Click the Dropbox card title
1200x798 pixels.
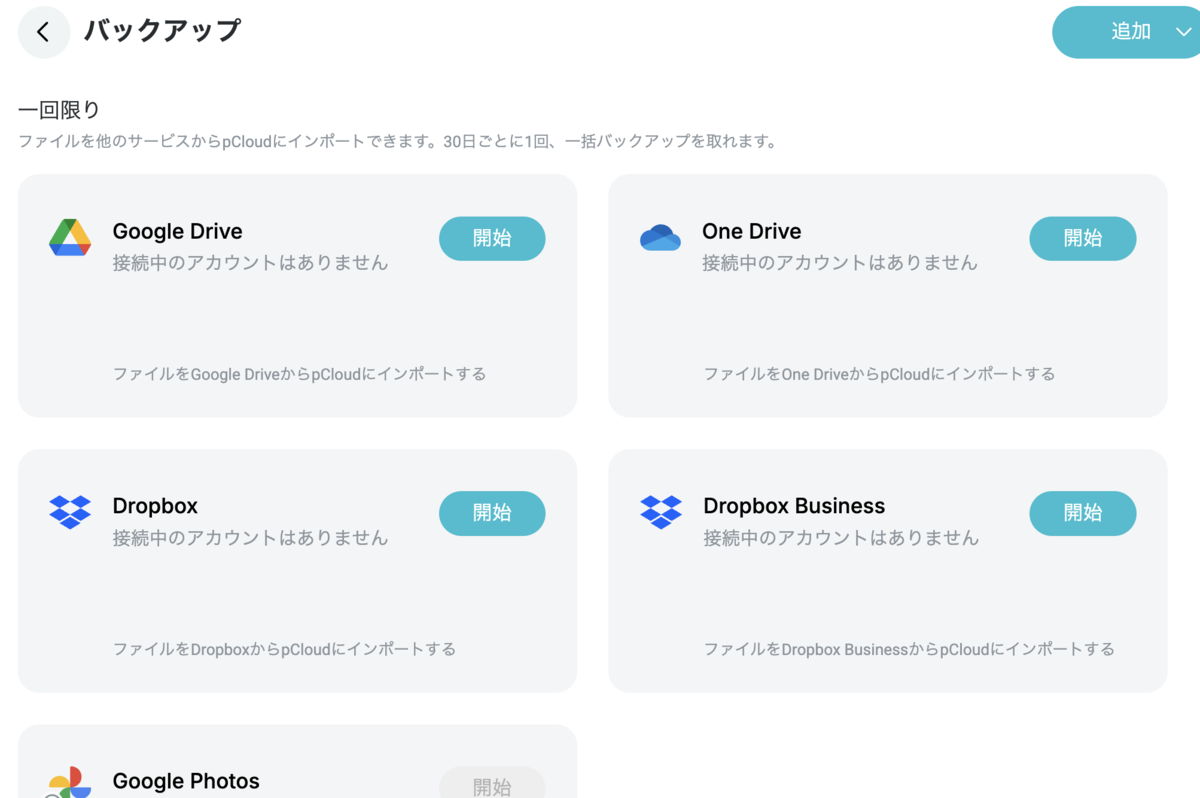click(155, 506)
